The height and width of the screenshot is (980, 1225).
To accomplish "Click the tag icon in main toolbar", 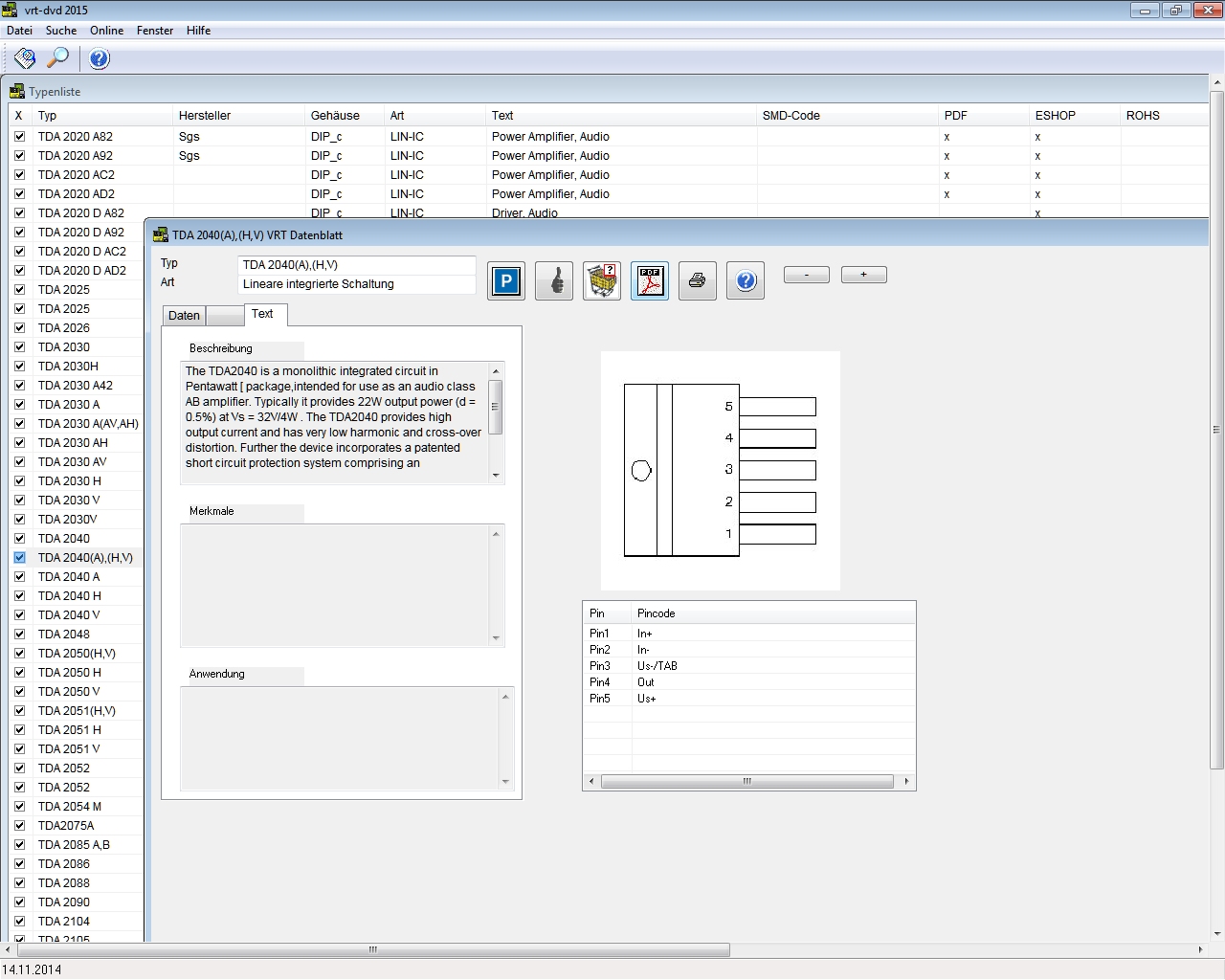I will (25, 58).
